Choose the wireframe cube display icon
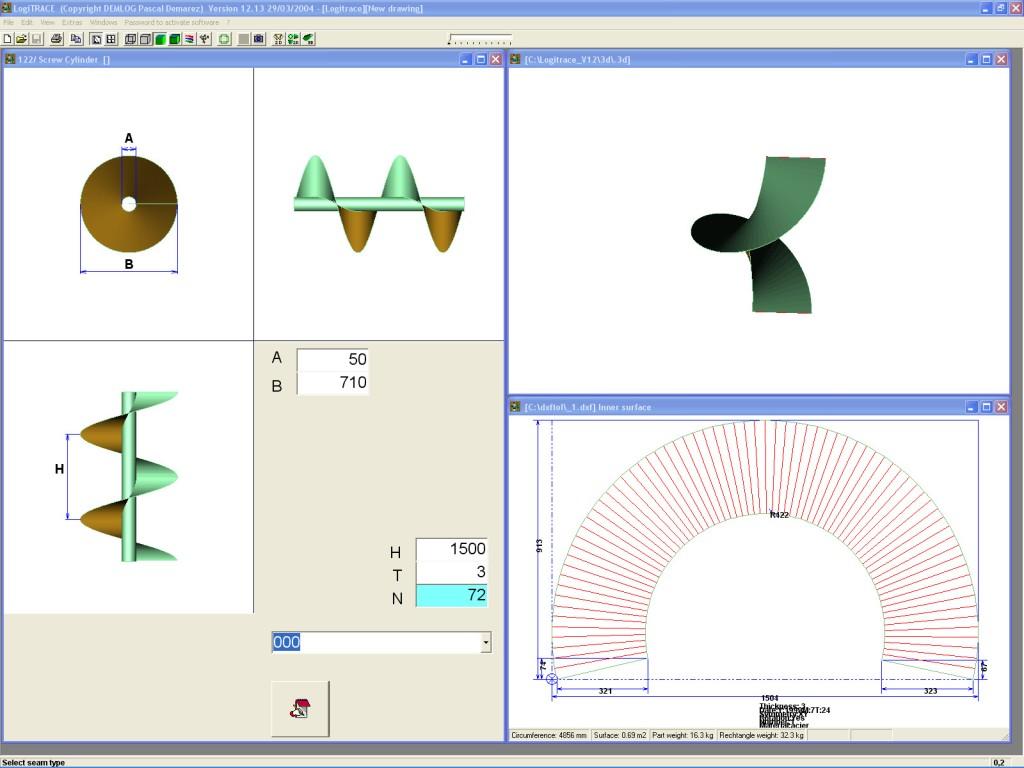 130,39
